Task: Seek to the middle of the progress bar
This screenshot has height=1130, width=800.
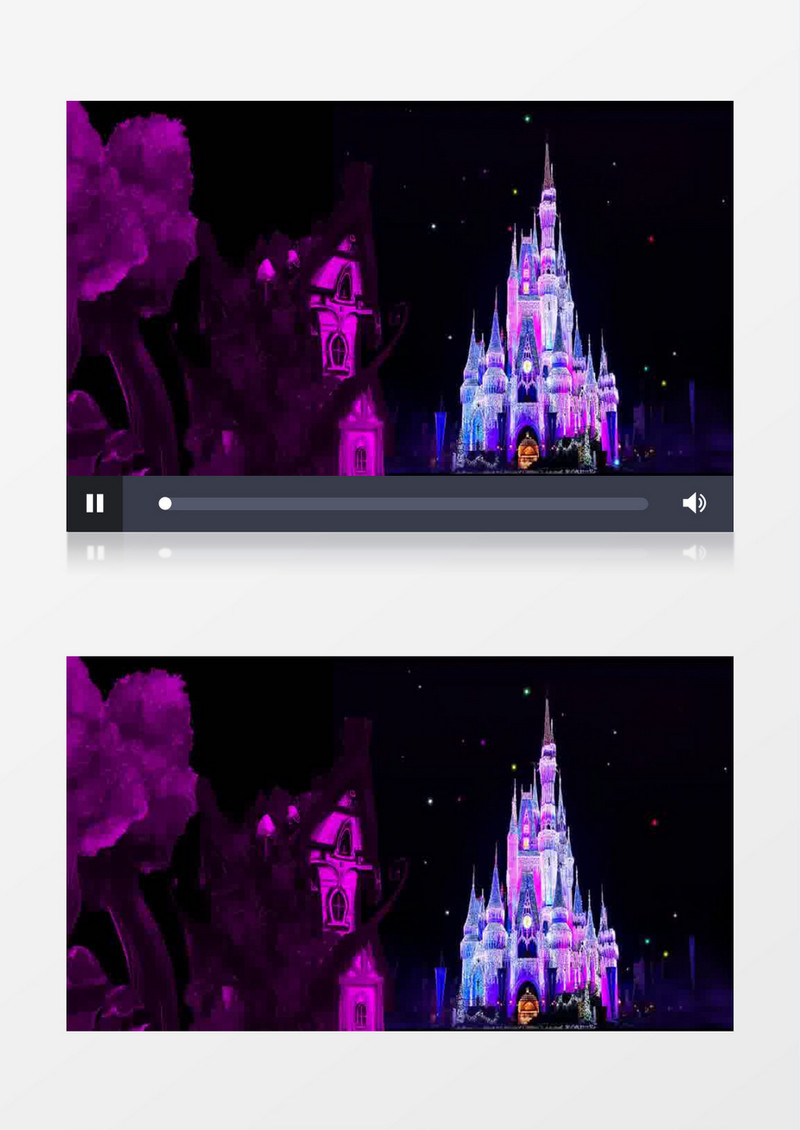Action: (404, 504)
